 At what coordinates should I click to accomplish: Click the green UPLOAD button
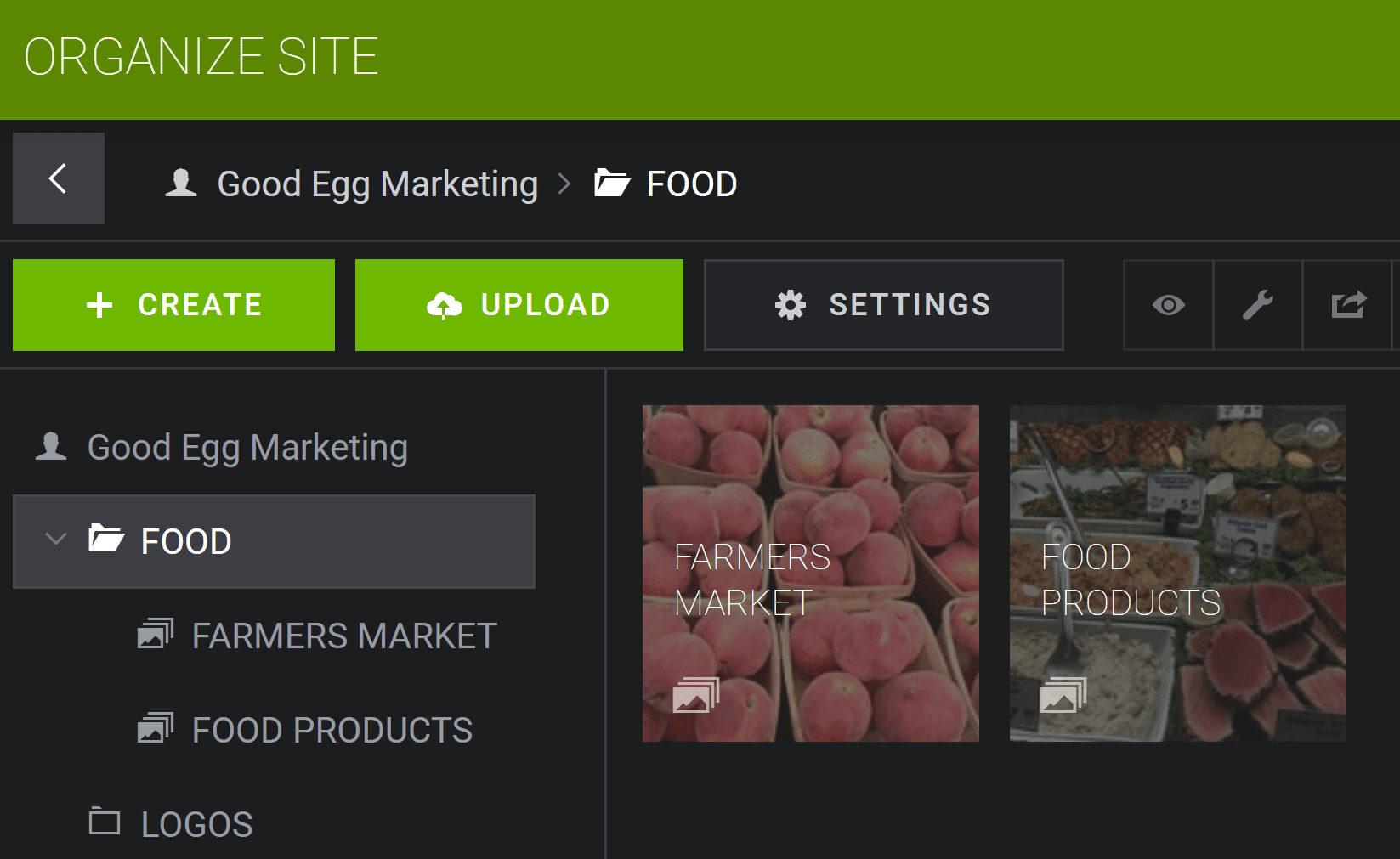click(519, 304)
